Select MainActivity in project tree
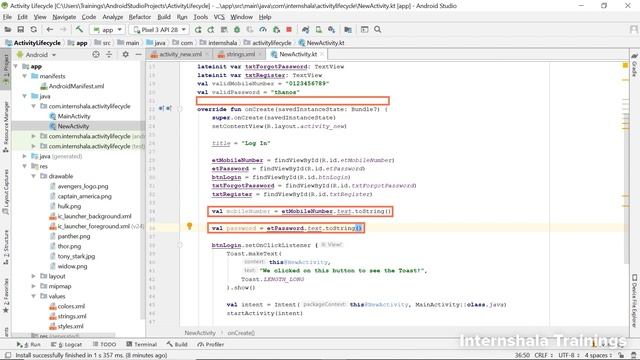The height and width of the screenshot is (360, 640). (x=73, y=116)
